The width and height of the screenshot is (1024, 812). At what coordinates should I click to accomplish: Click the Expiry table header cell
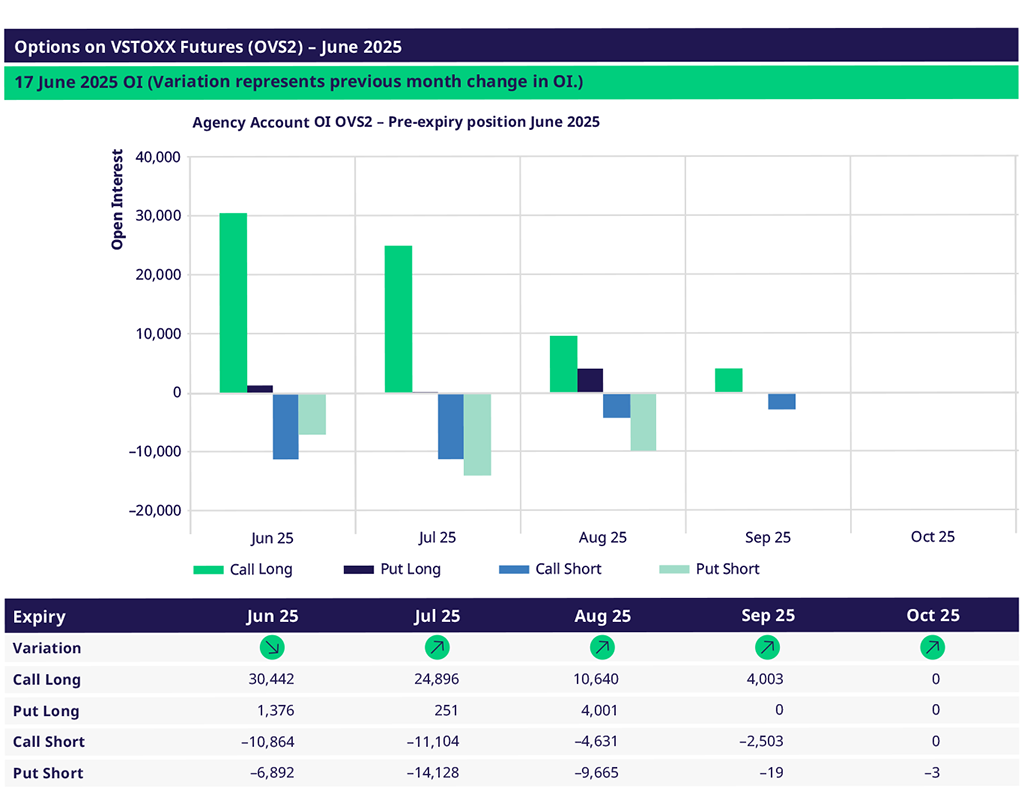[39, 616]
